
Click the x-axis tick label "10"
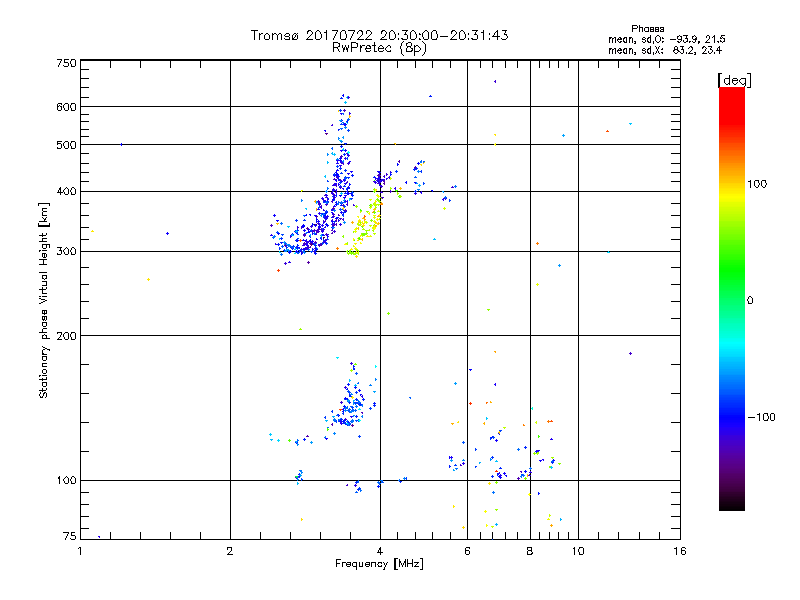pos(578,551)
